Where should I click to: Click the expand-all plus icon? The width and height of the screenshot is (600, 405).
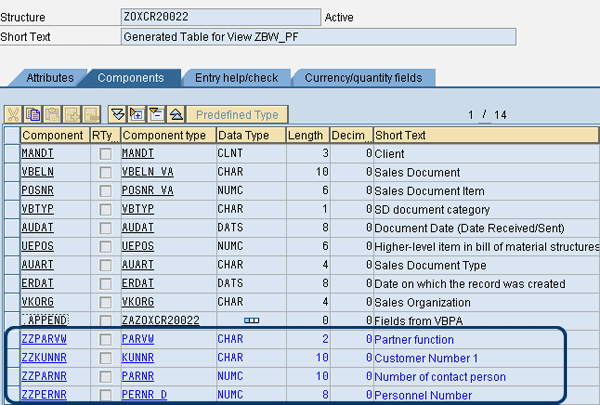pyautogui.click(x=137, y=114)
